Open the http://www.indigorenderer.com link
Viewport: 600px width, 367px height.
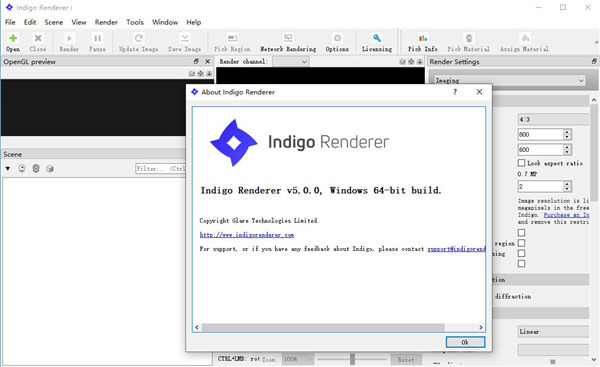point(247,235)
